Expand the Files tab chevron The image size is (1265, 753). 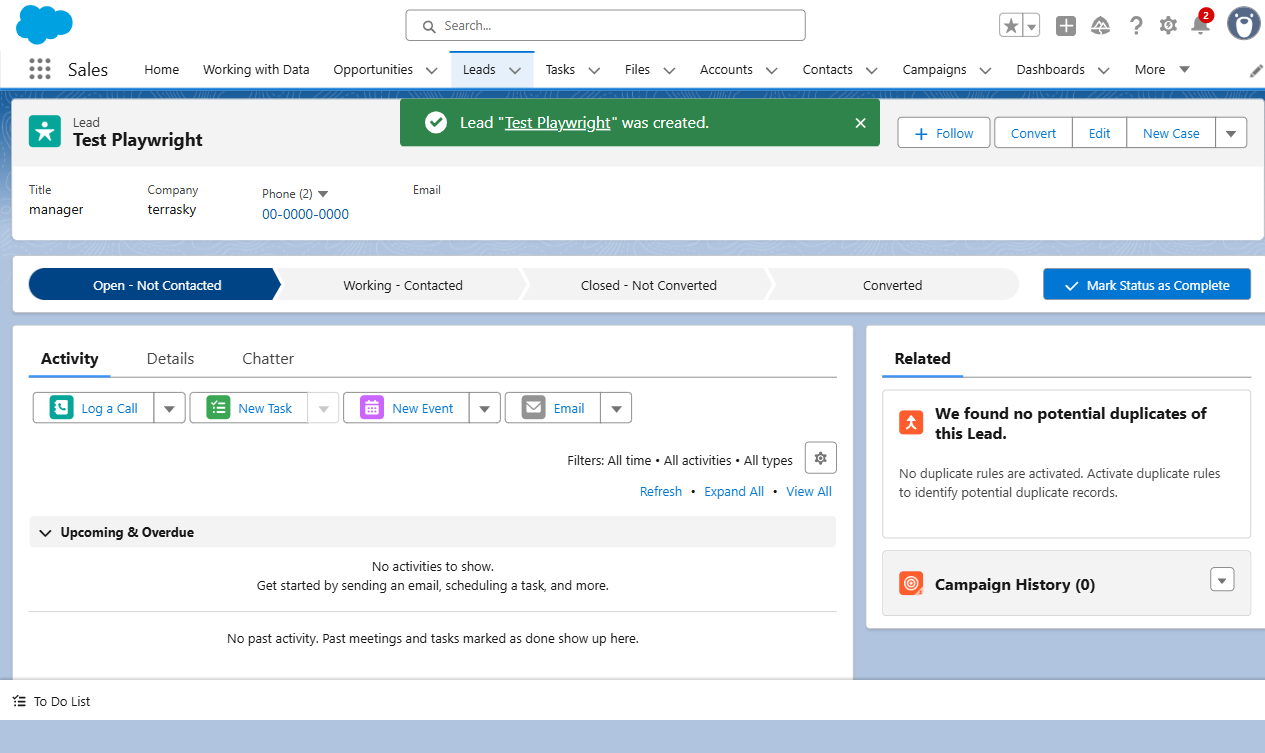point(669,70)
